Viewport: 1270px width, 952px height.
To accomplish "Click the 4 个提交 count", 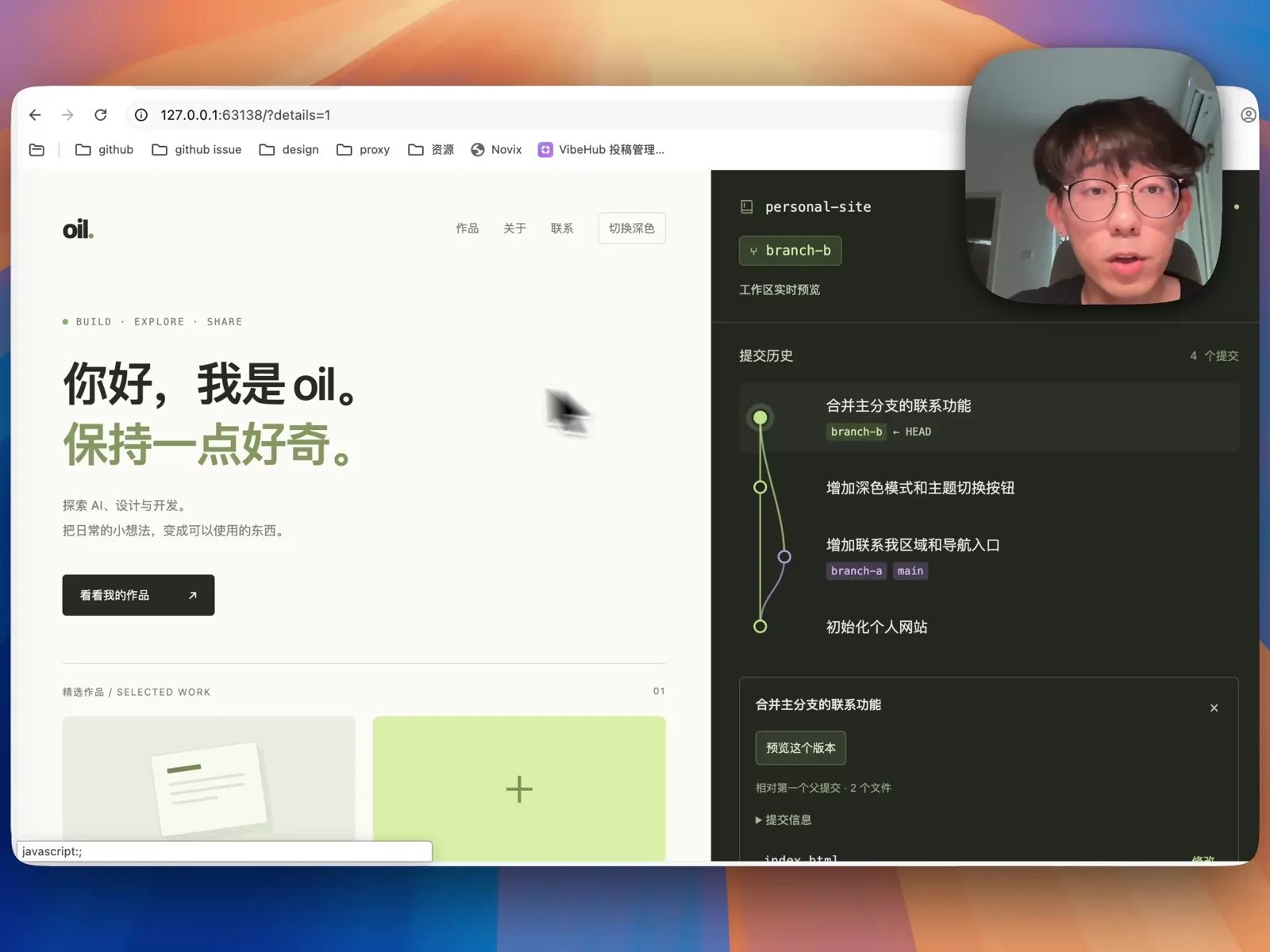I will click(x=1214, y=355).
